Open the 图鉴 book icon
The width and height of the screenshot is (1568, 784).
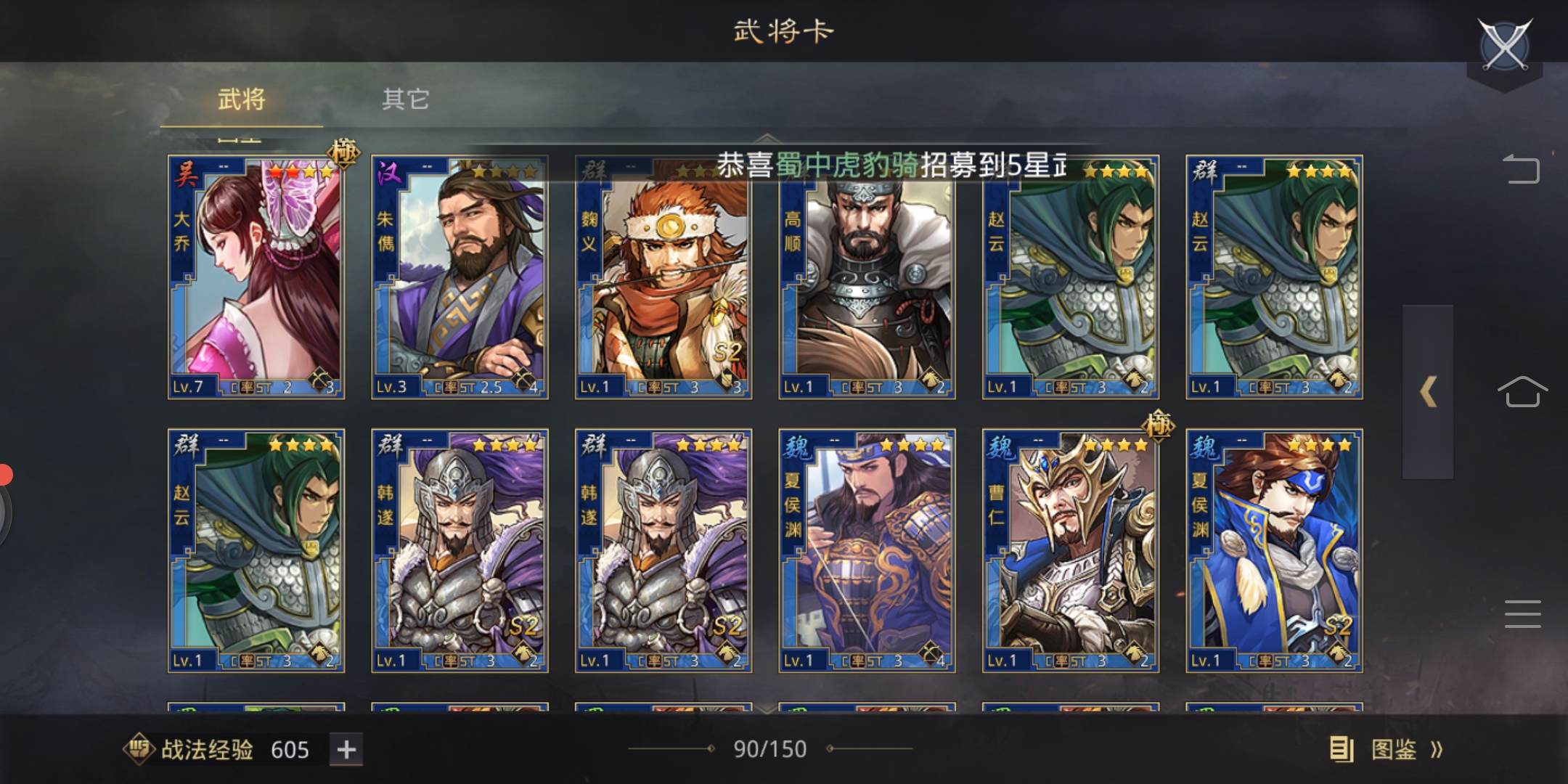(x=1341, y=749)
